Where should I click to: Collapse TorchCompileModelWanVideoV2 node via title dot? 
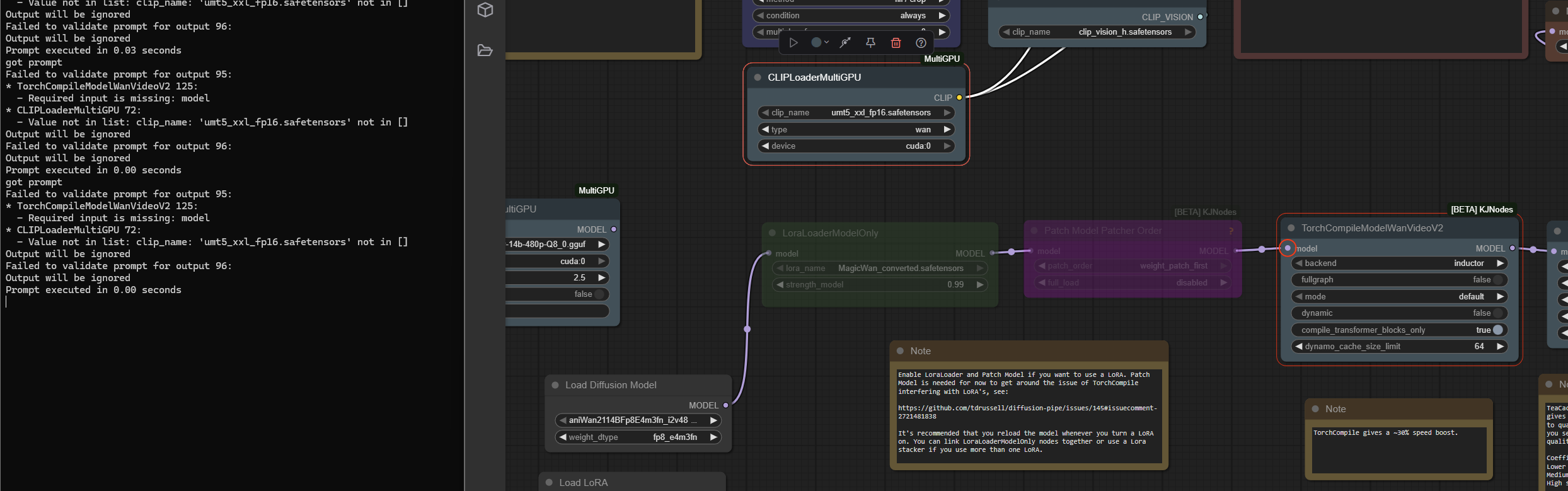(1291, 228)
